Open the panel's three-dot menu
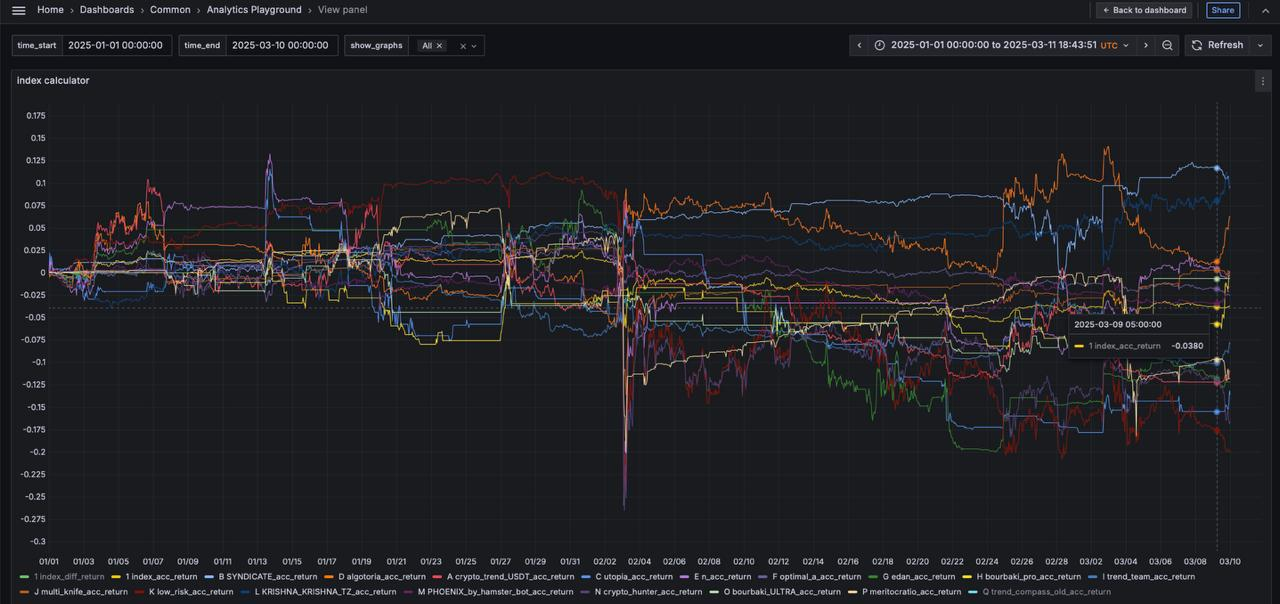This screenshot has width=1280, height=604. (1262, 82)
